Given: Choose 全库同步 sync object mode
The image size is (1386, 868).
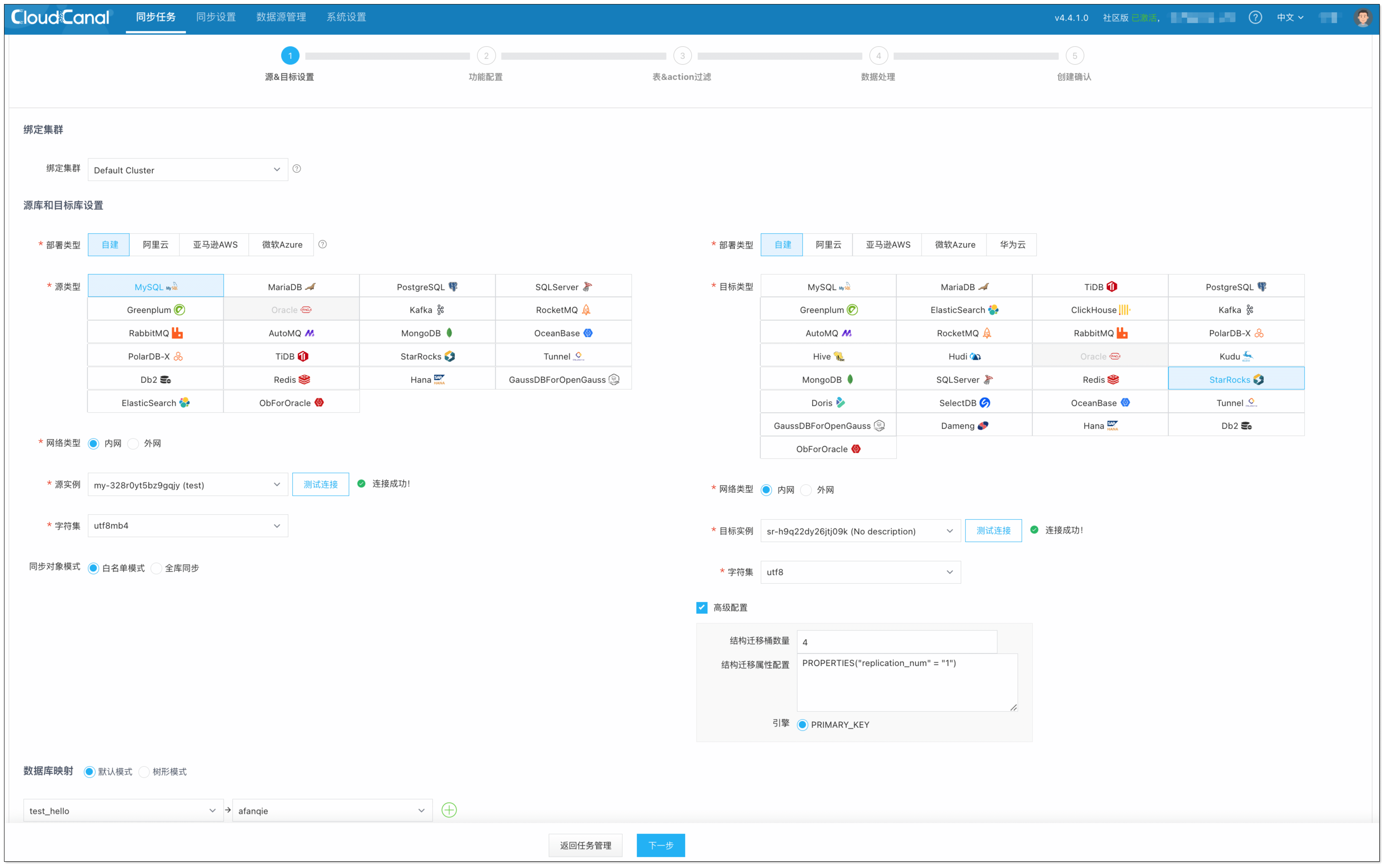Looking at the screenshot, I should [157, 568].
